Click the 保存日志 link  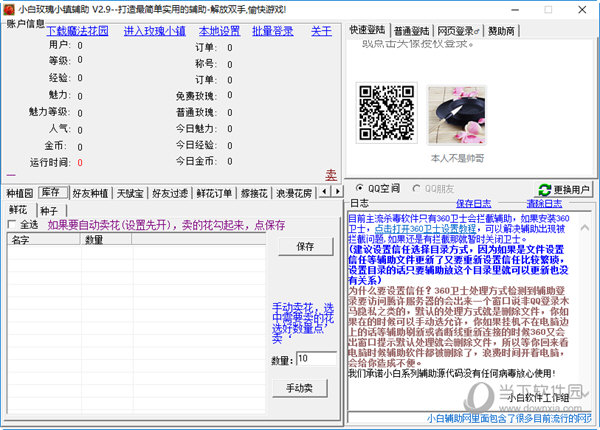tap(473, 204)
